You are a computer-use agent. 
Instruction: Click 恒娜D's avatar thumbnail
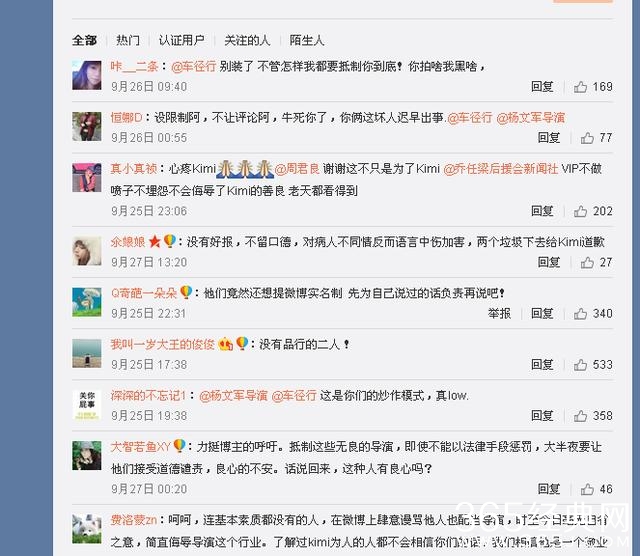[87, 127]
